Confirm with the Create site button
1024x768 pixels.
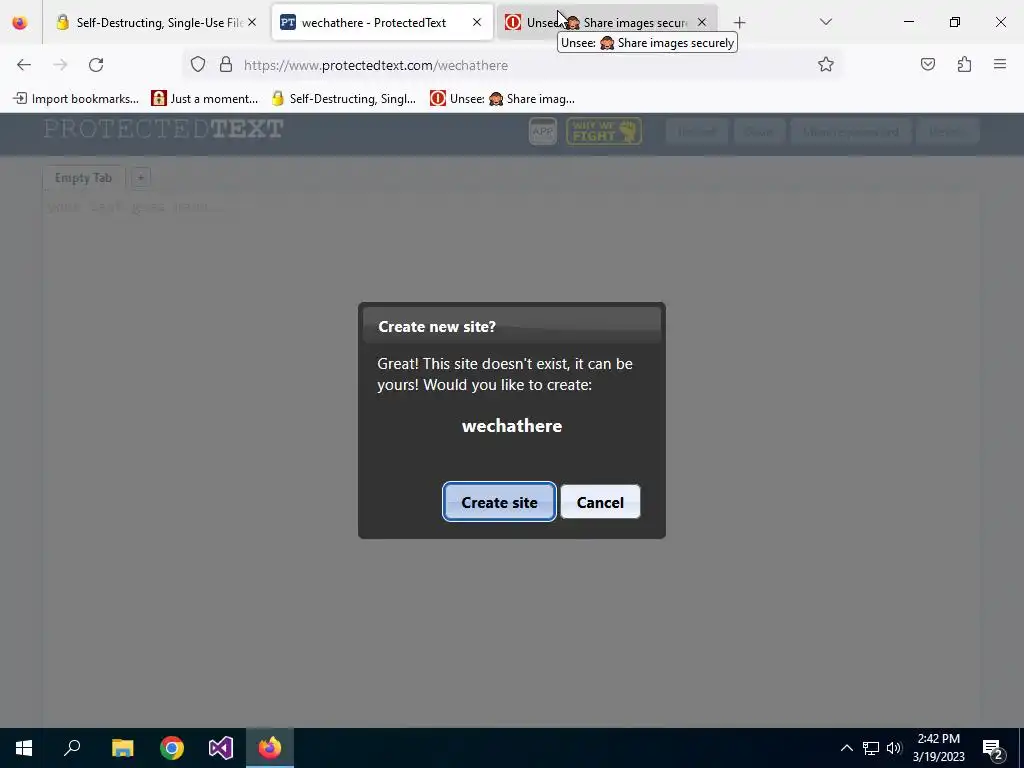[x=499, y=502]
